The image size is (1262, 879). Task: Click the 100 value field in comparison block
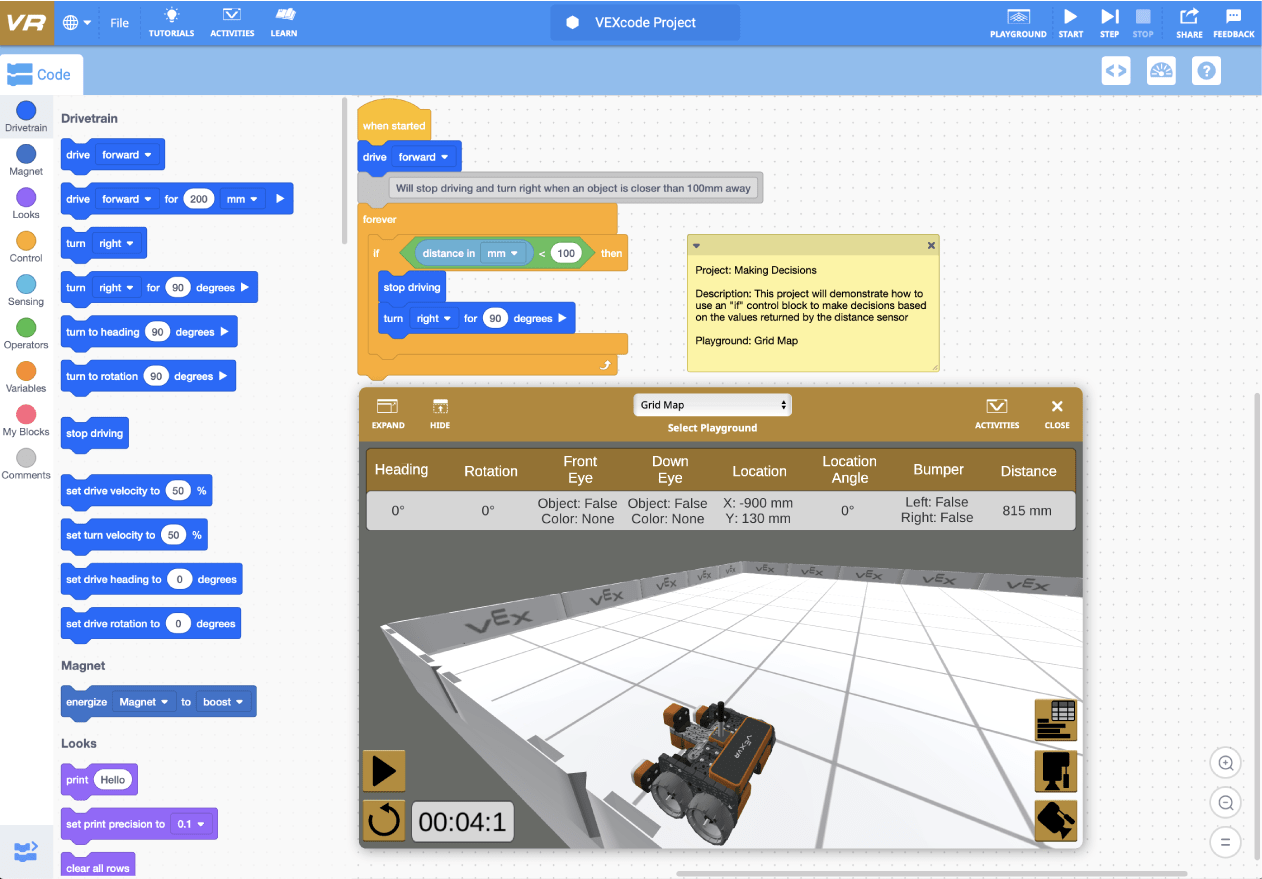(x=566, y=254)
